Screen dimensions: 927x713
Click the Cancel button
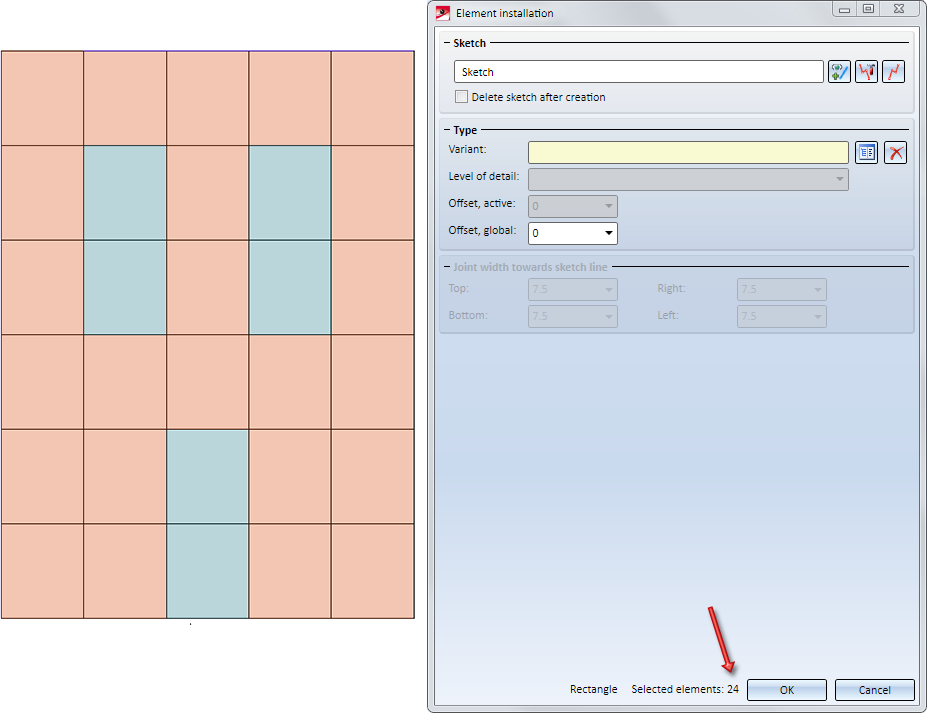(x=874, y=690)
